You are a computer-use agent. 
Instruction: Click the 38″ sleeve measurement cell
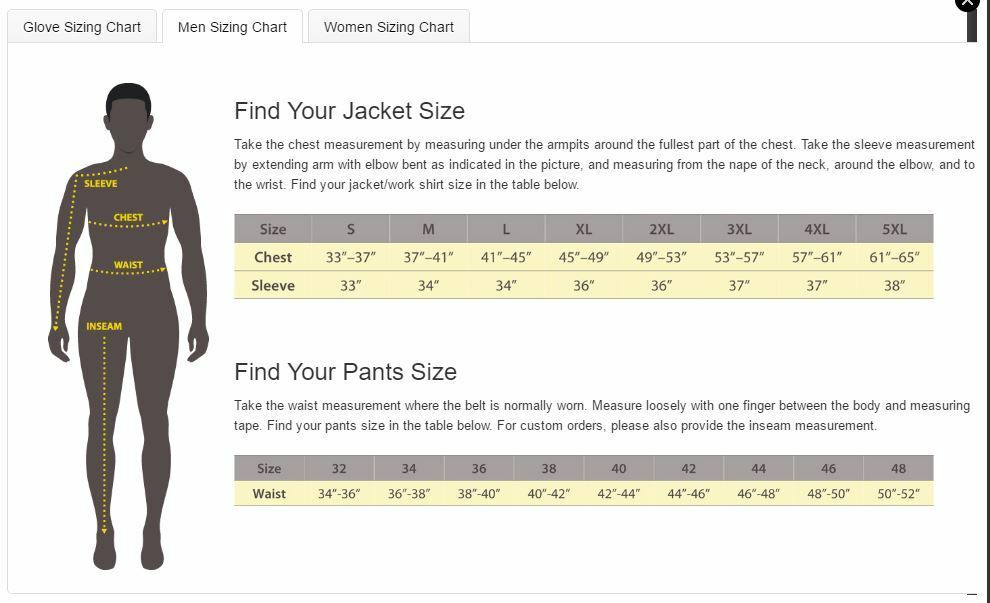click(x=894, y=285)
